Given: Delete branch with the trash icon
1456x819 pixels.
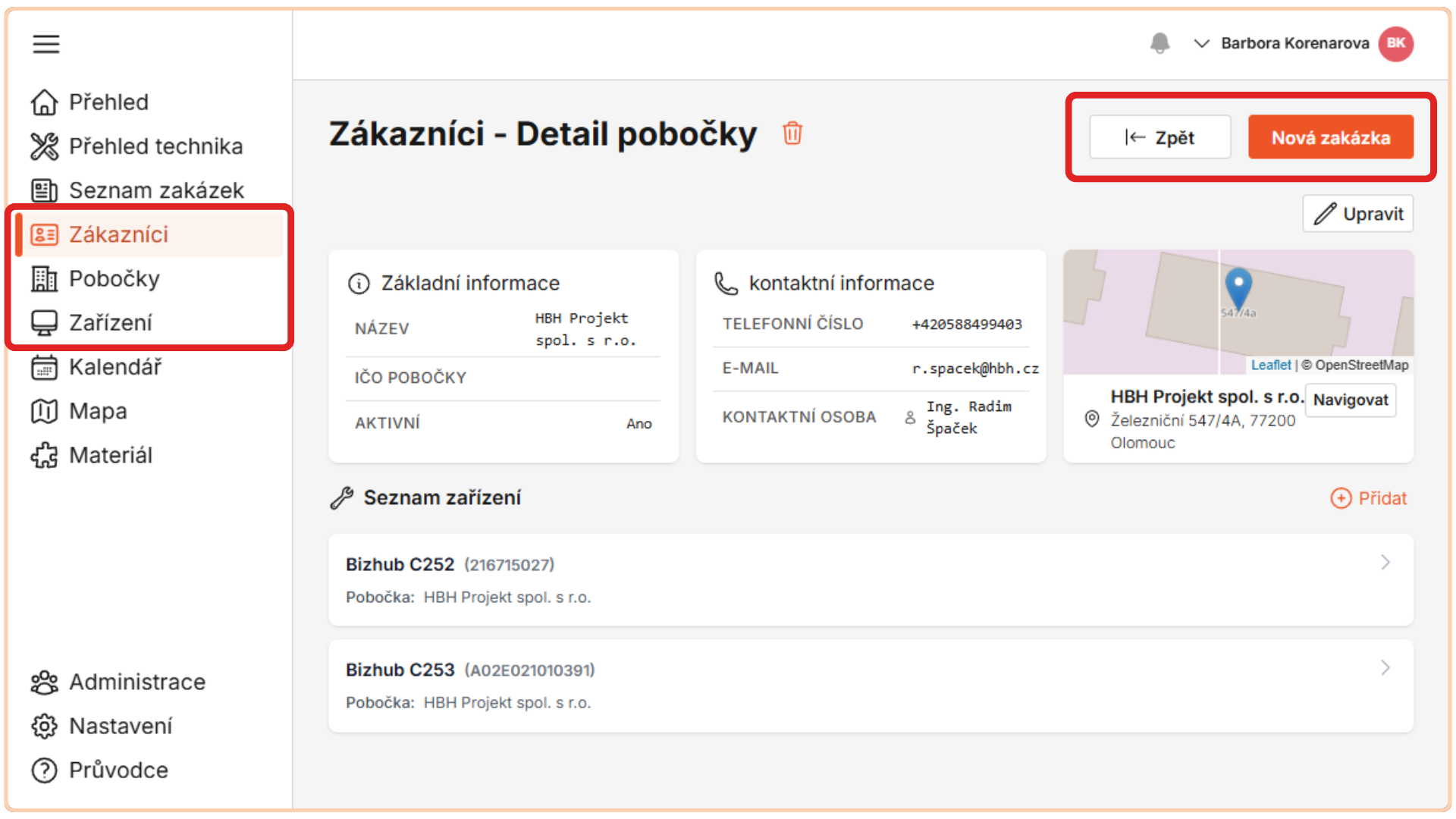Looking at the screenshot, I should [792, 133].
